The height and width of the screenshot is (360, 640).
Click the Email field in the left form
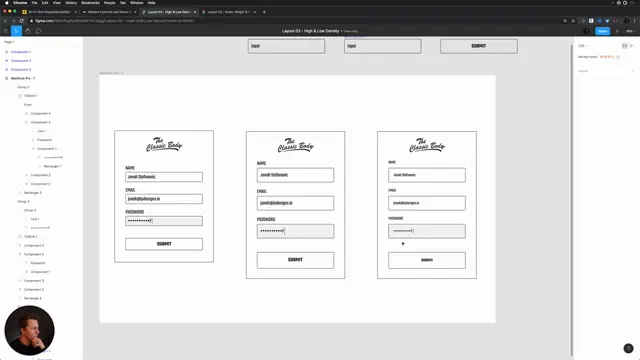[164, 199]
